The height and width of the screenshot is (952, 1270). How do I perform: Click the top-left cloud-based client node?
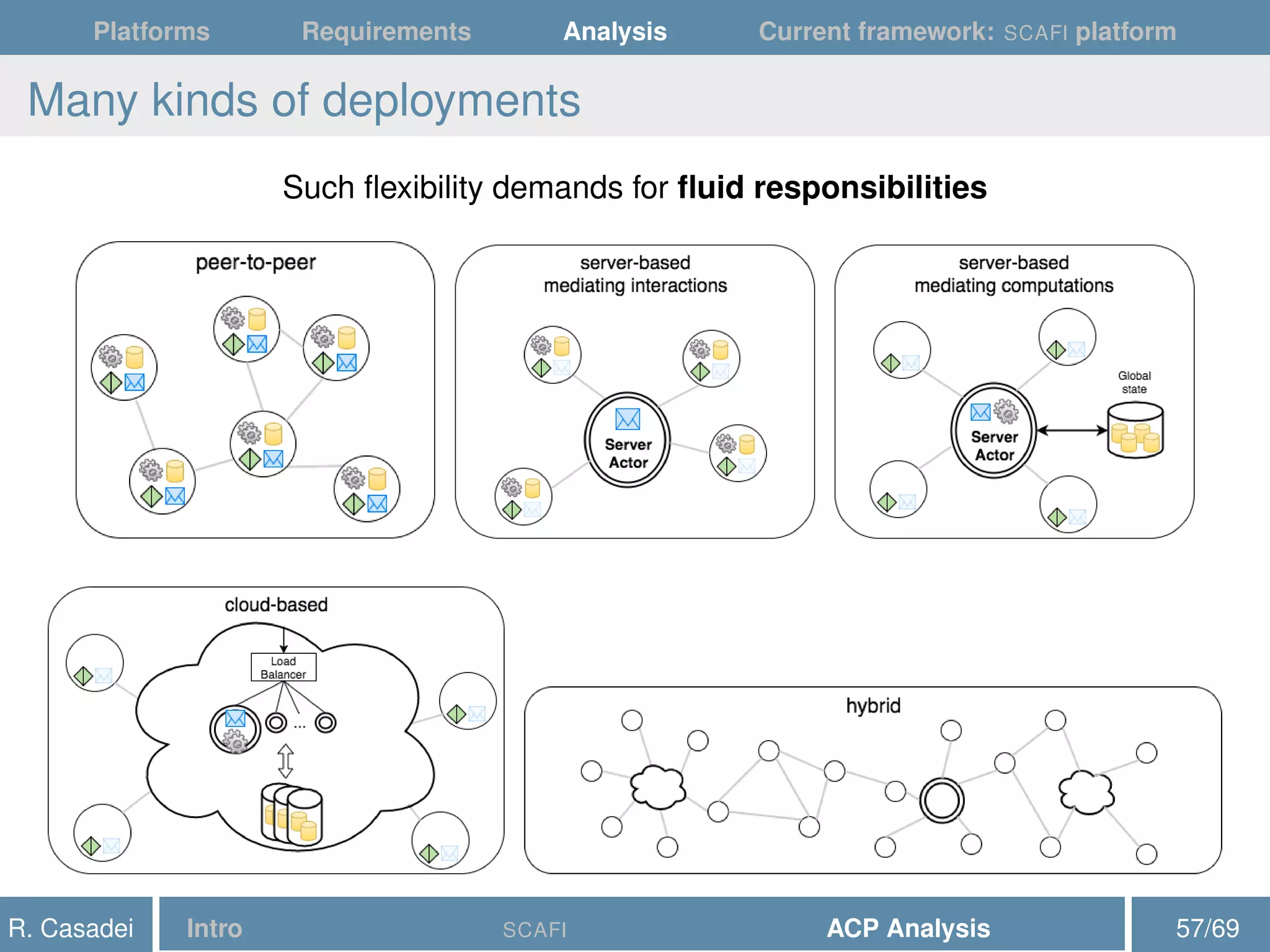[x=95, y=663]
